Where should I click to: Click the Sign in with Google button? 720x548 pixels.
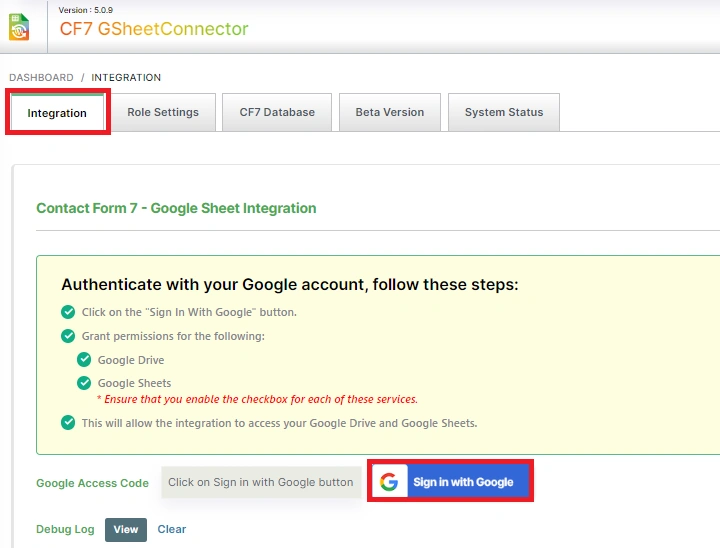tap(450, 481)
